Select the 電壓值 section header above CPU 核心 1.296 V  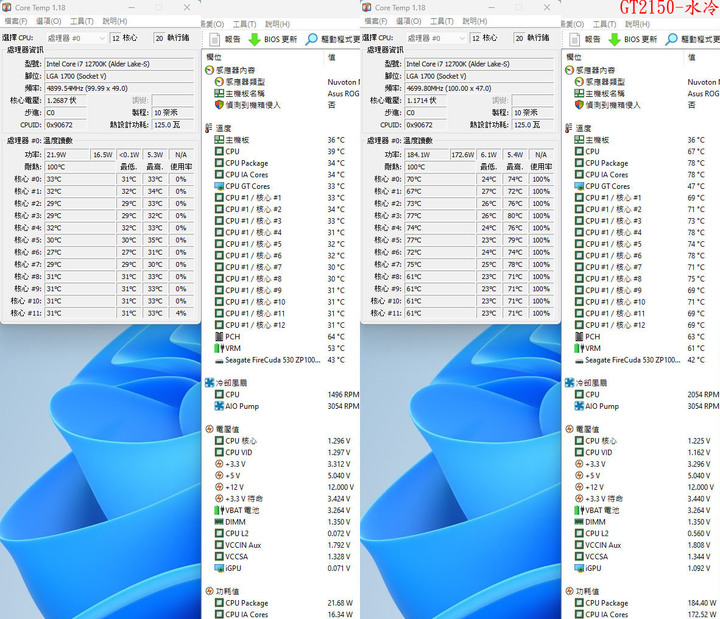coord(223,429)
